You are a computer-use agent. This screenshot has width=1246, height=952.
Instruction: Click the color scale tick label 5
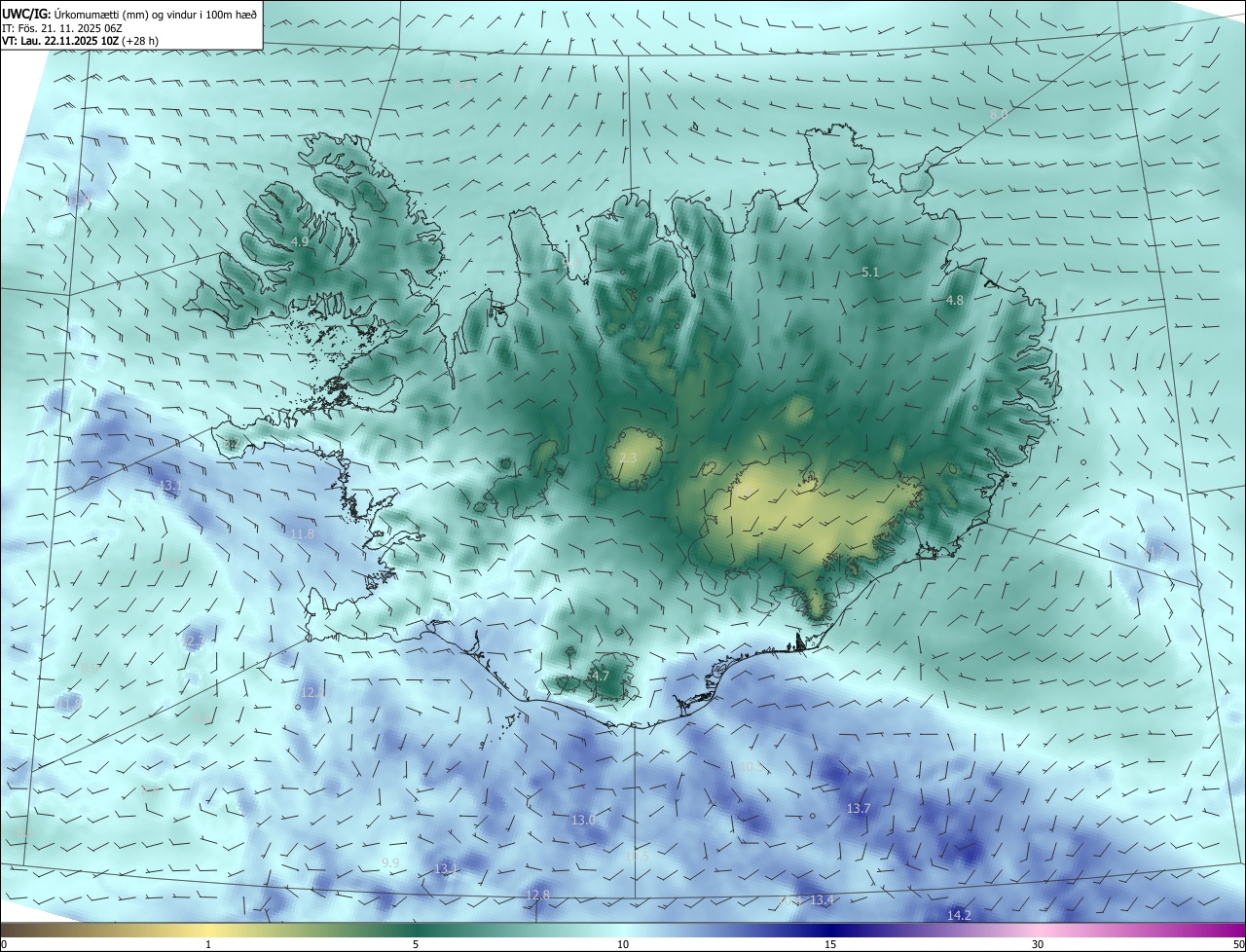point(416,944)
